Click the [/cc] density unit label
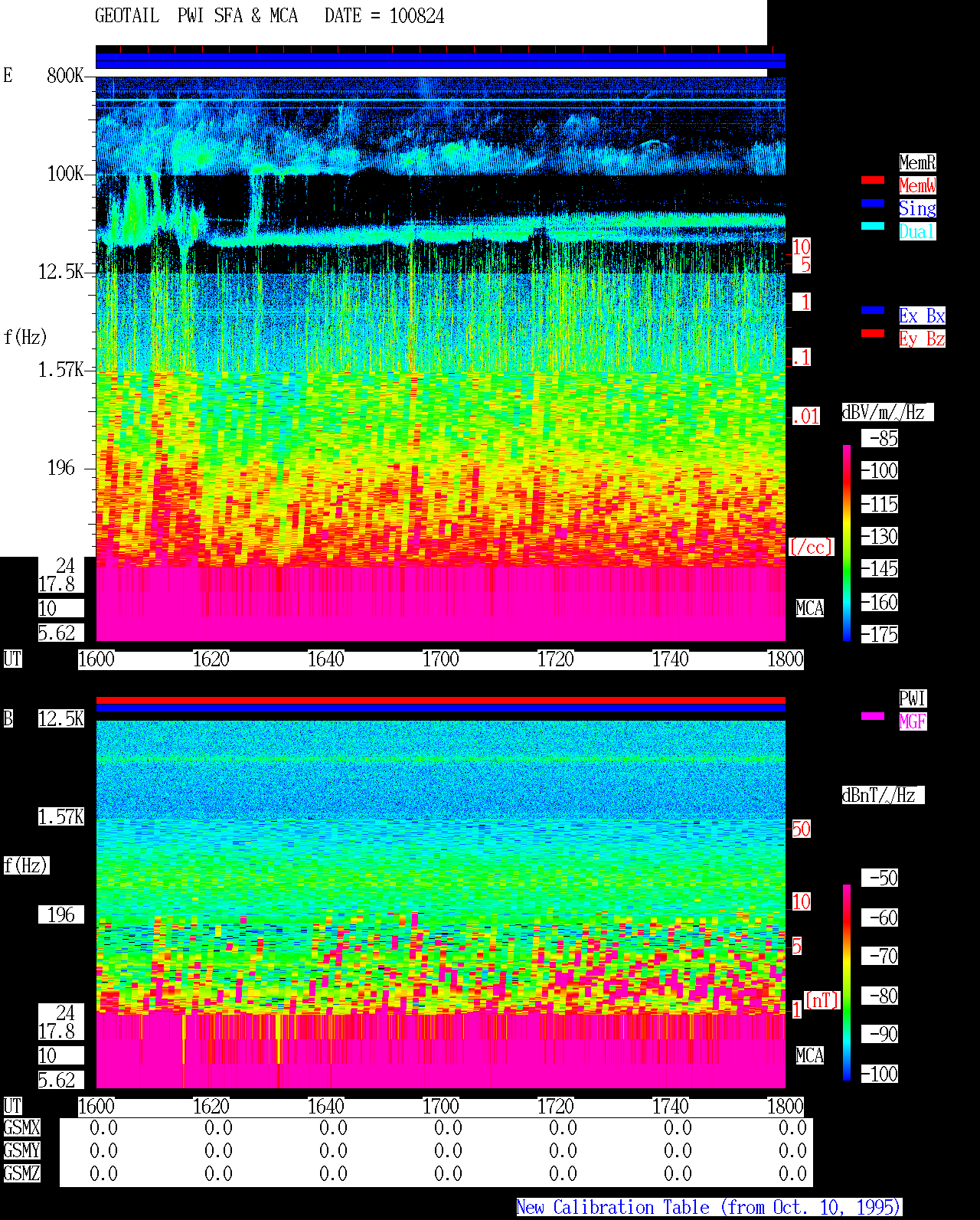The height and width of the screenshot is (1220, 980). [811, 547]
